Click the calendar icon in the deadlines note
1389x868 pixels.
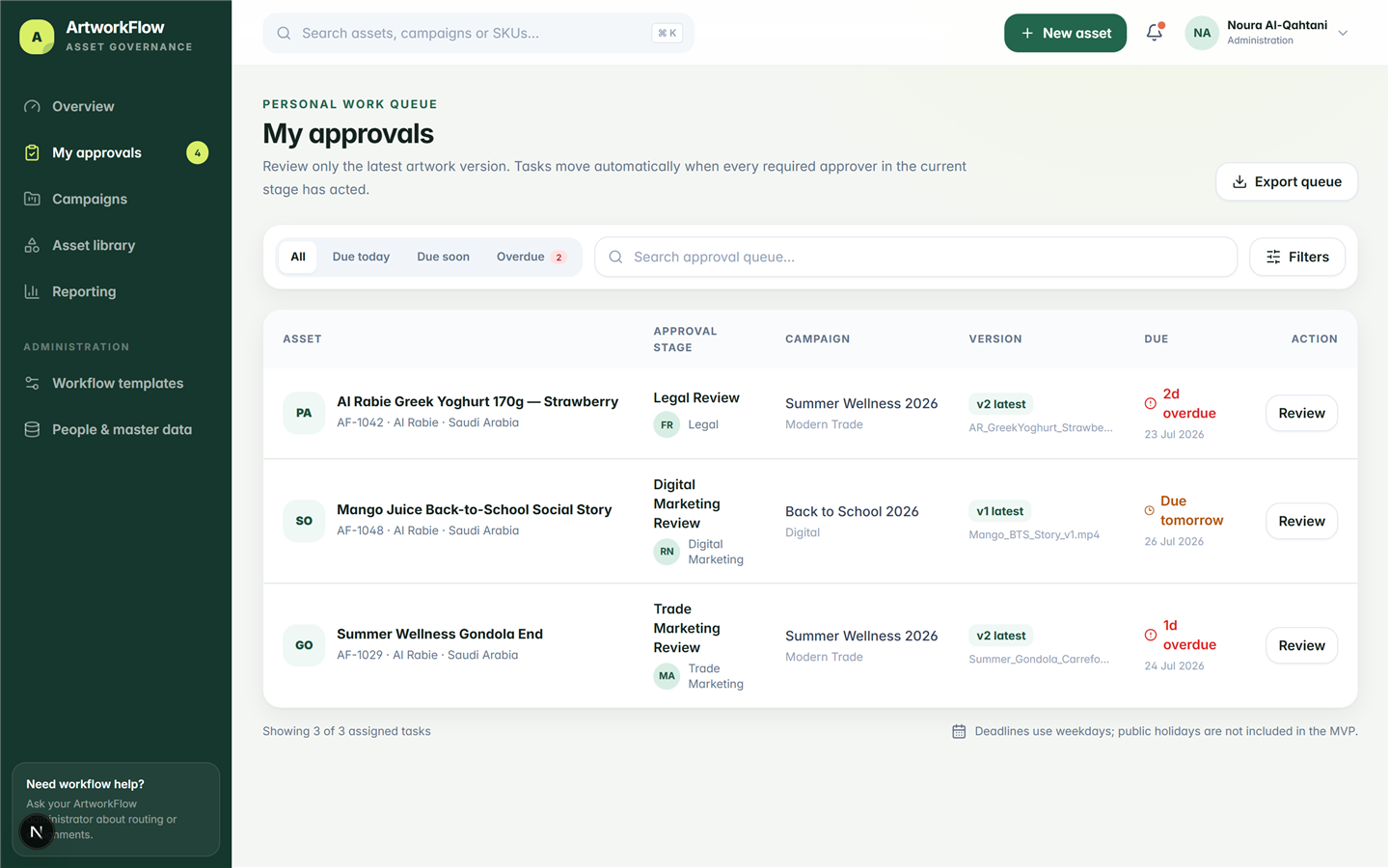pyautogui.click(x=959, y=731)
